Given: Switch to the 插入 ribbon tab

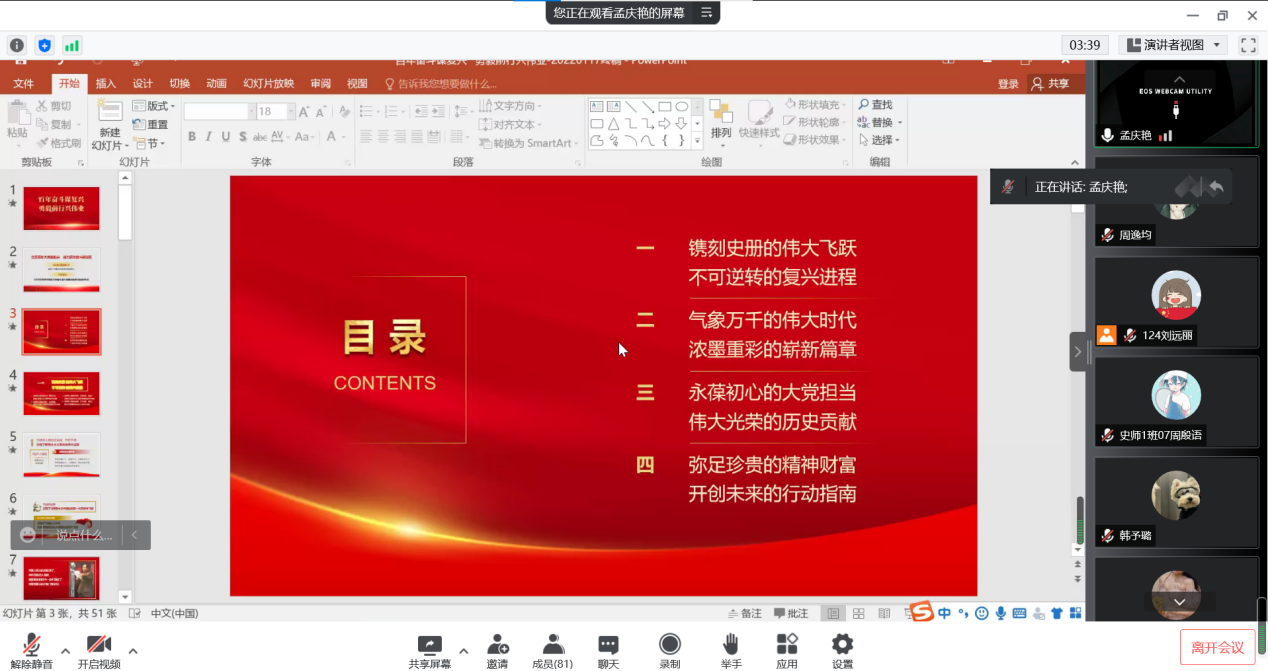Looking at the screenshot, I should [106, 84].
